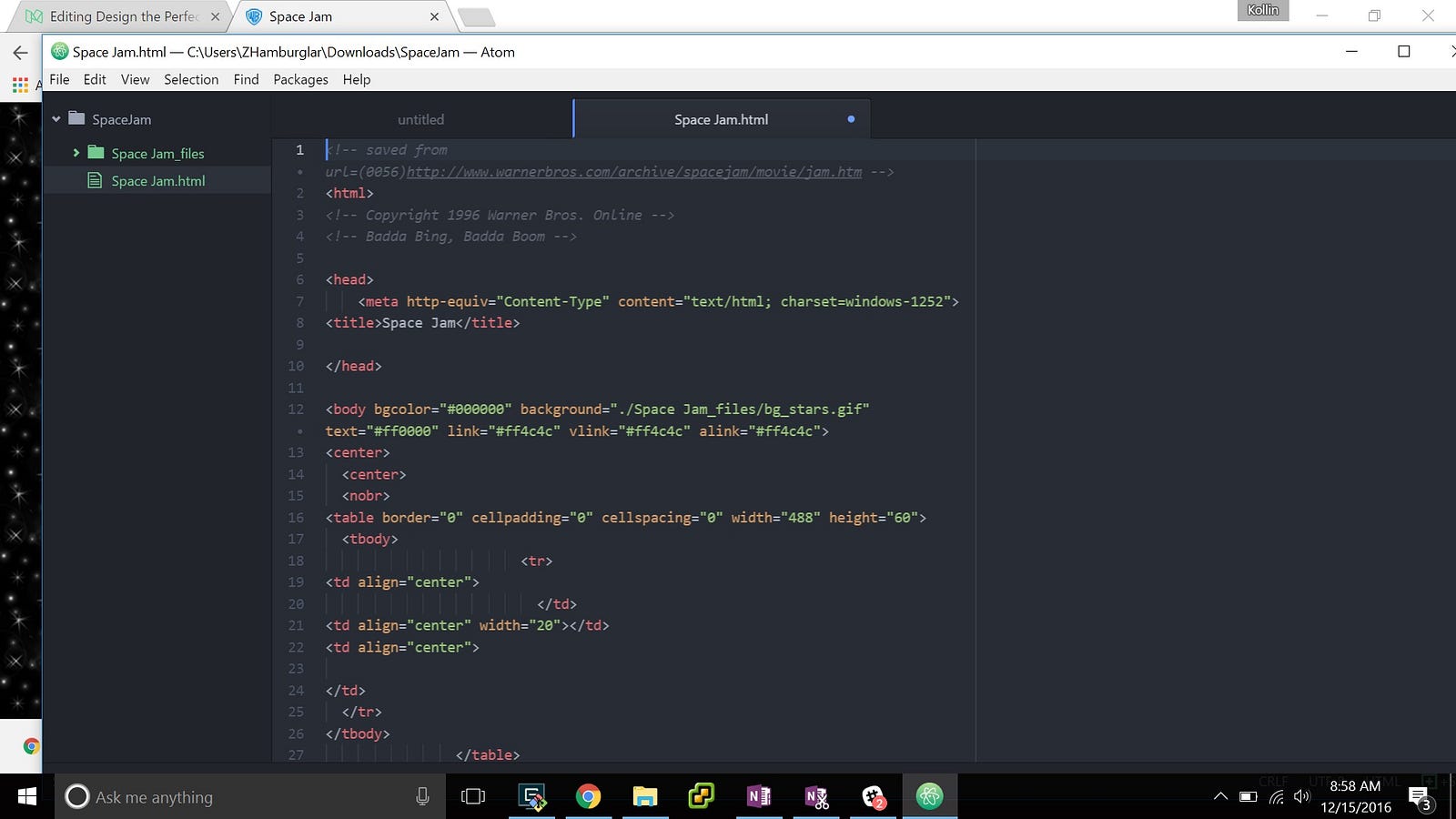Open the Atom icon in the taskbar
The image size is (1456, 819).
point(929,797)
